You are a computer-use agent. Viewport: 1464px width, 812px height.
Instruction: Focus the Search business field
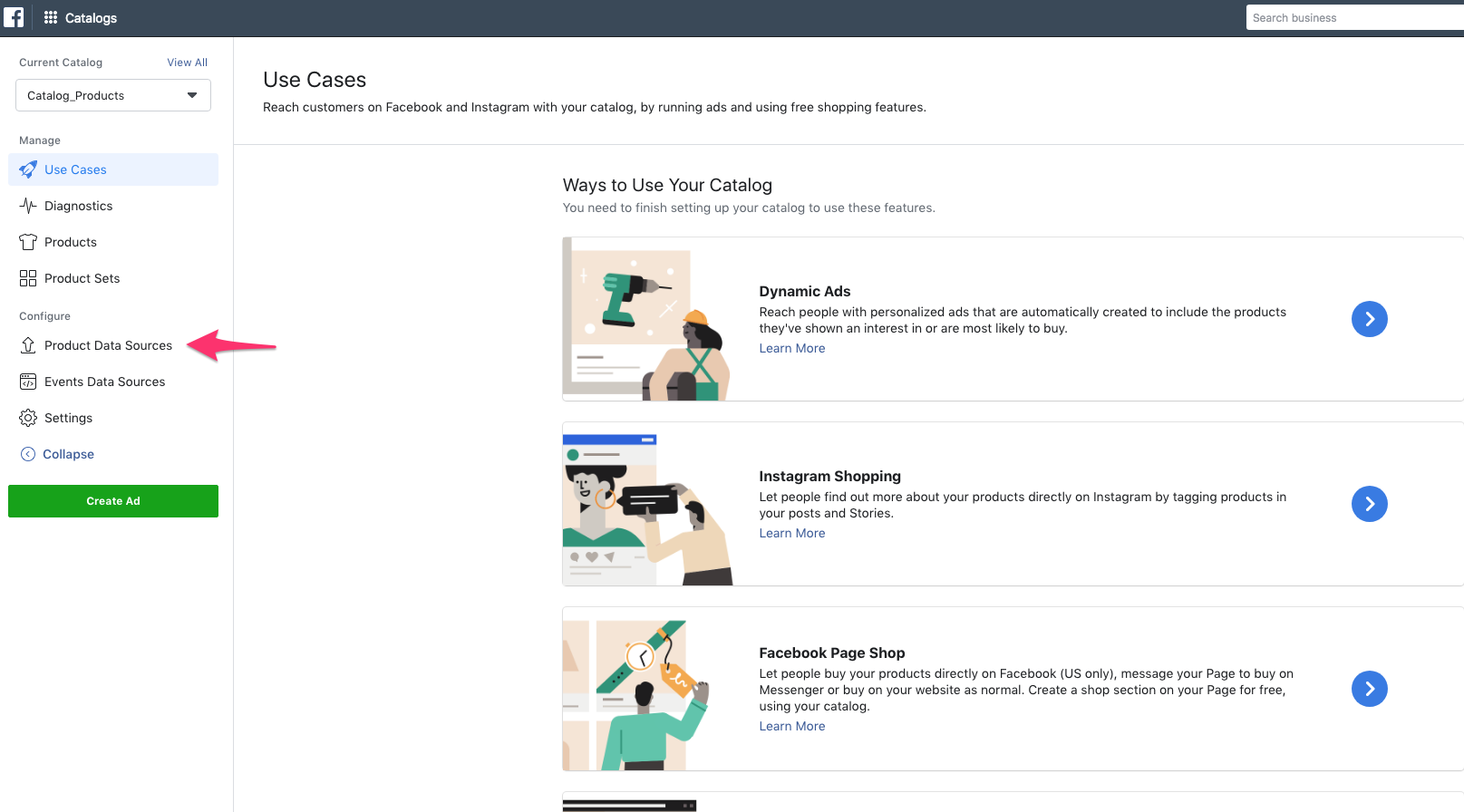(x=1354, y=17)
